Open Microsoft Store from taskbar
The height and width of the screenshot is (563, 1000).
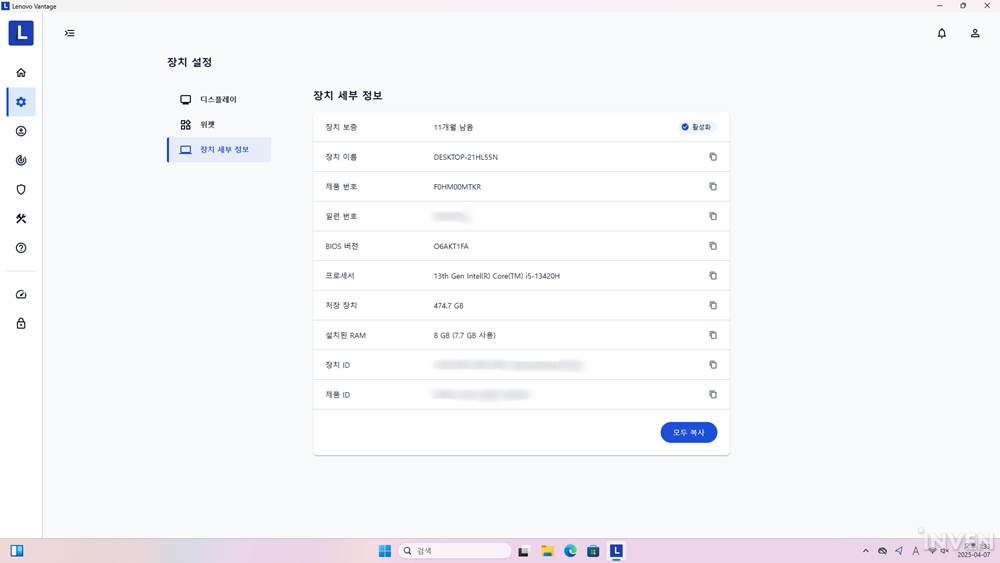(593, 551)
